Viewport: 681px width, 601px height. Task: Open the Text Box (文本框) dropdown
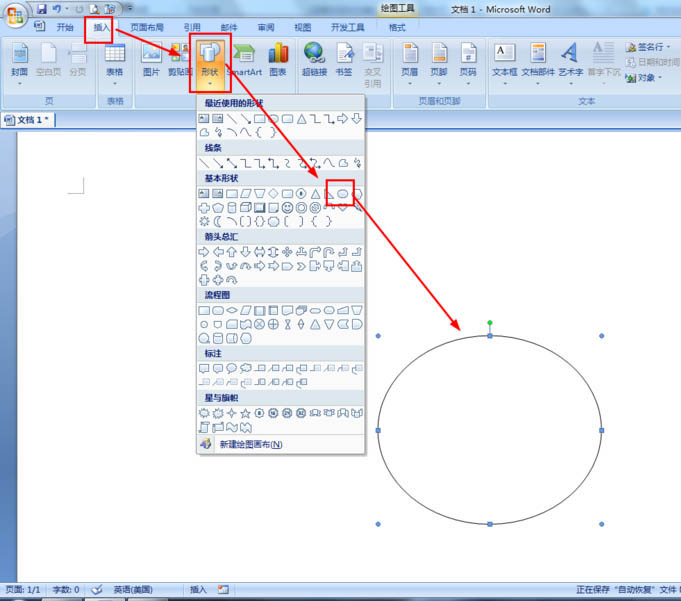[x=505, y=63]
